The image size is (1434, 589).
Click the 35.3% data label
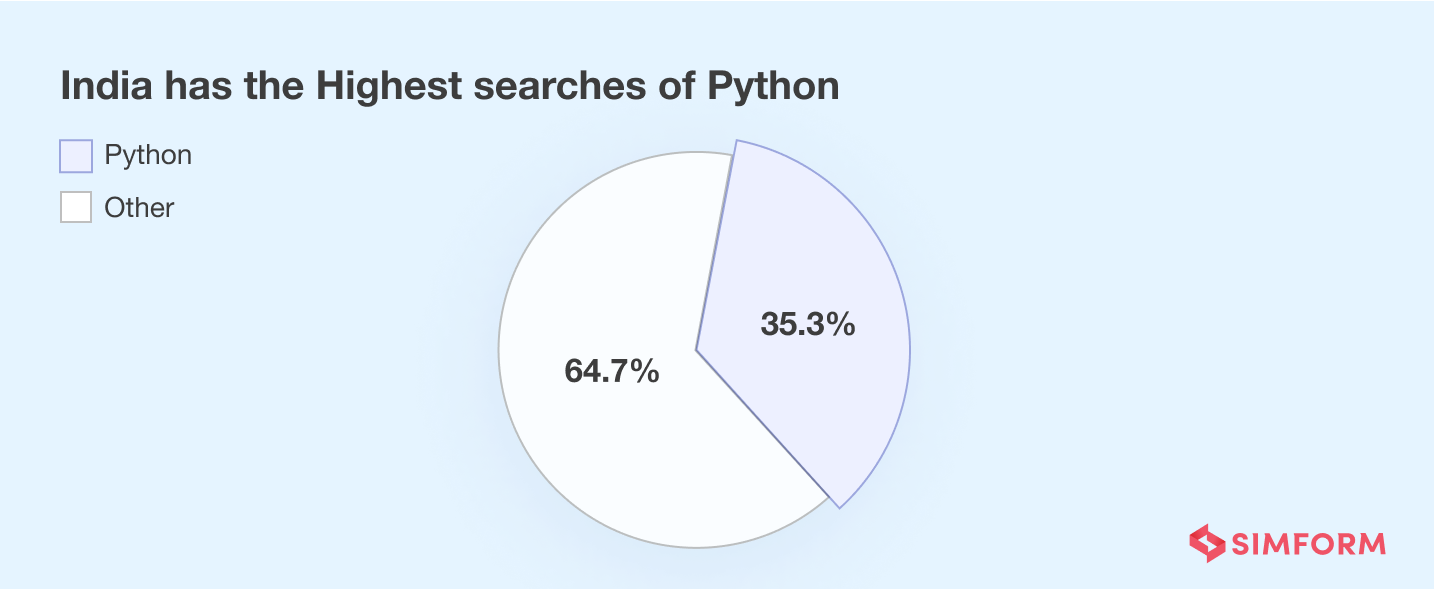[807, 324]
